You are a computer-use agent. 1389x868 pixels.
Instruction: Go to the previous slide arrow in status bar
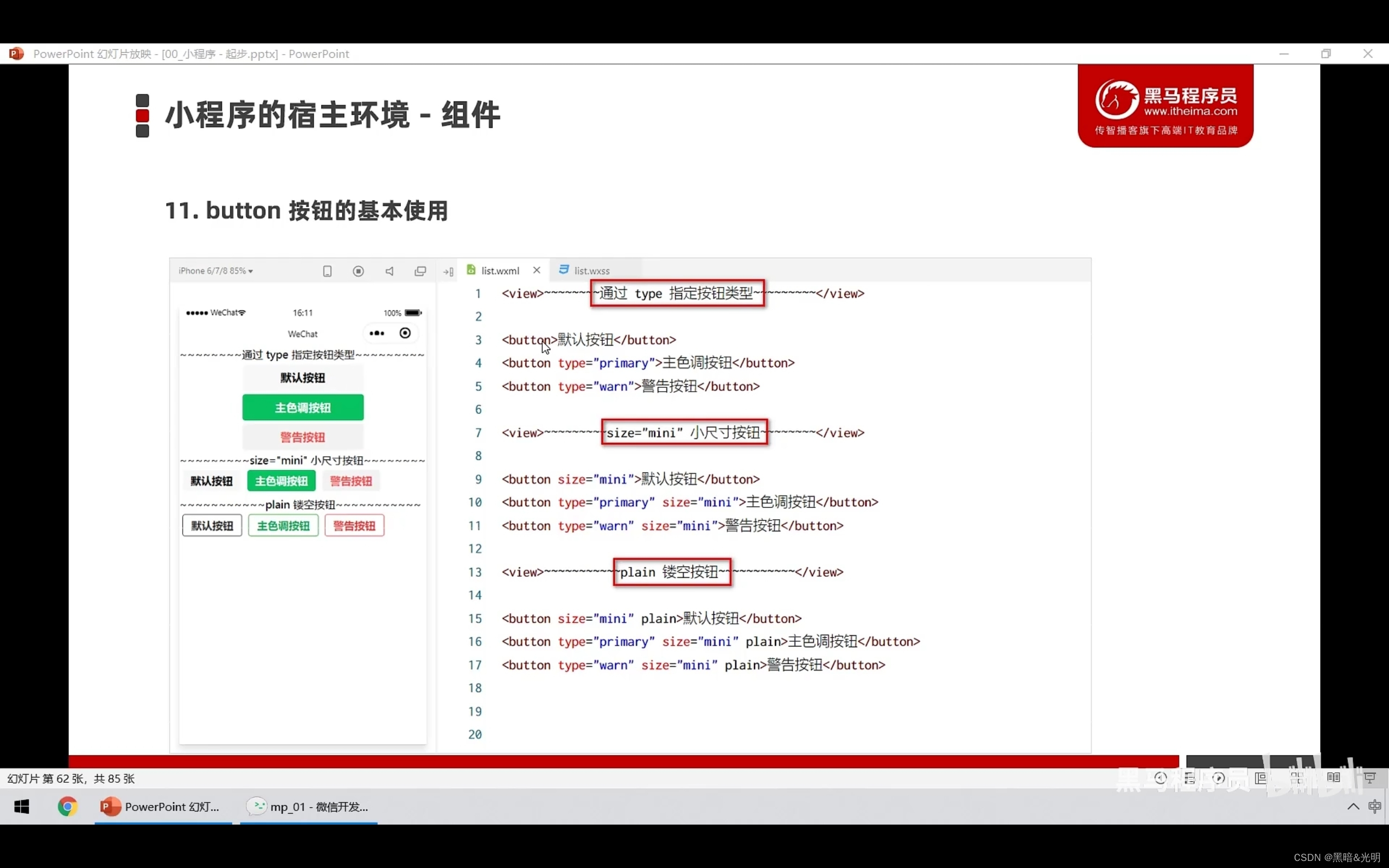coord(1160,778)
